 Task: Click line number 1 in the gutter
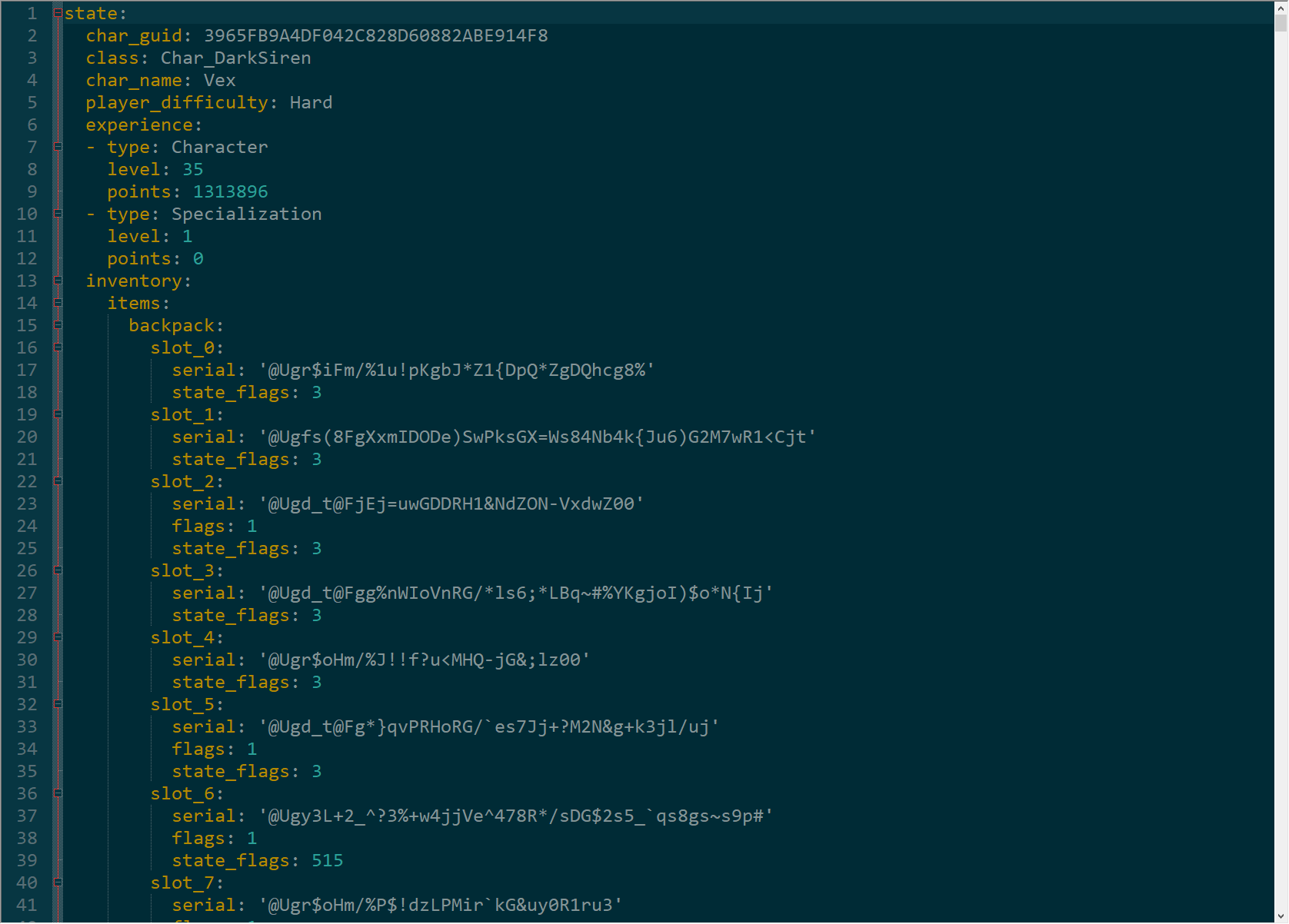click(32, 13)
